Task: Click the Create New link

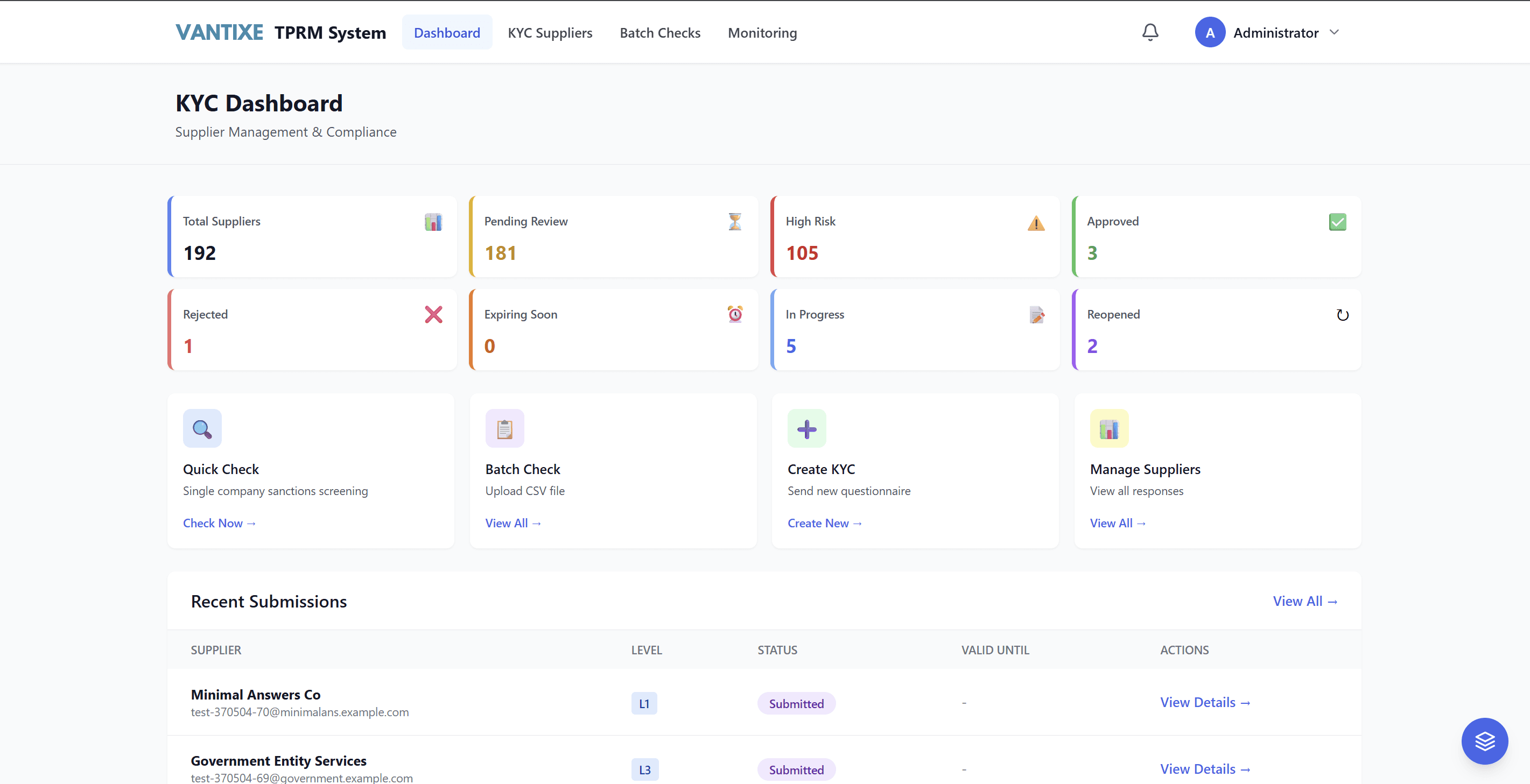Action: (824, 523)
